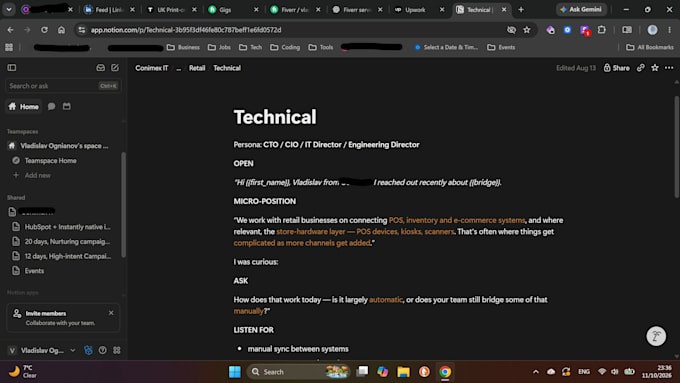
Task: Open Chrome extensions puzzle icon
Action: pos(602,29)
